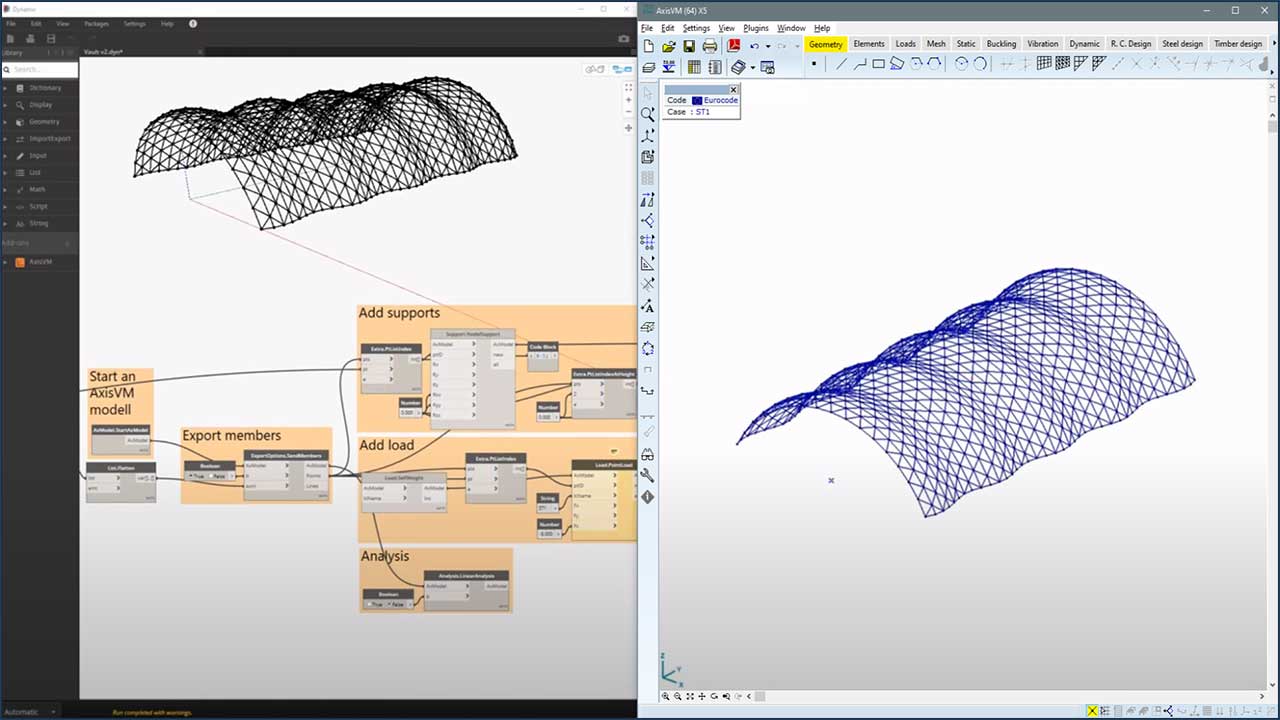Click the Dynamo New file toolbar icon
This screenshot has width=1280, height=720.
tap(10, 39)
